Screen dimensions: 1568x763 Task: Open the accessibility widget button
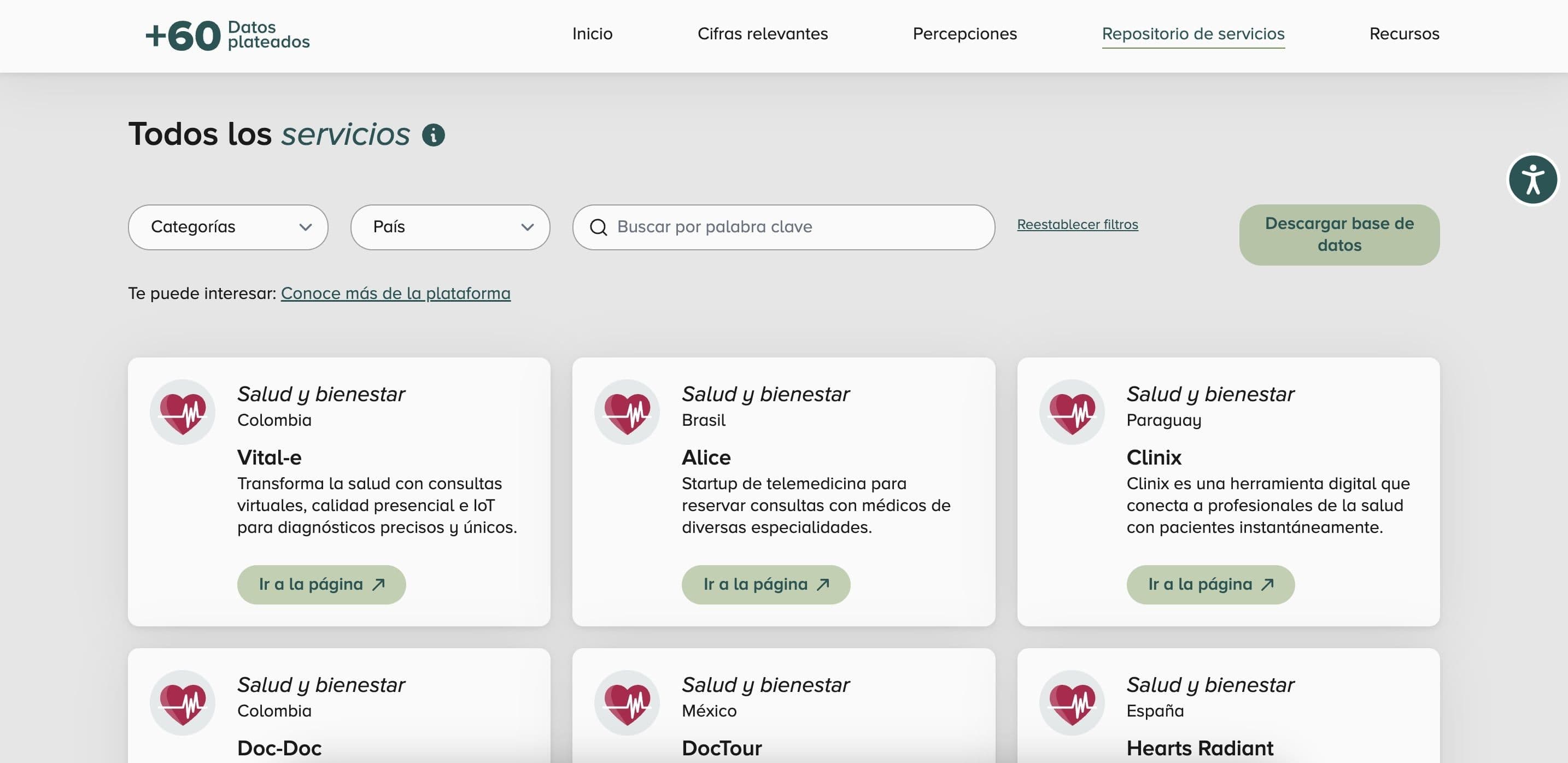(1532, 179)
